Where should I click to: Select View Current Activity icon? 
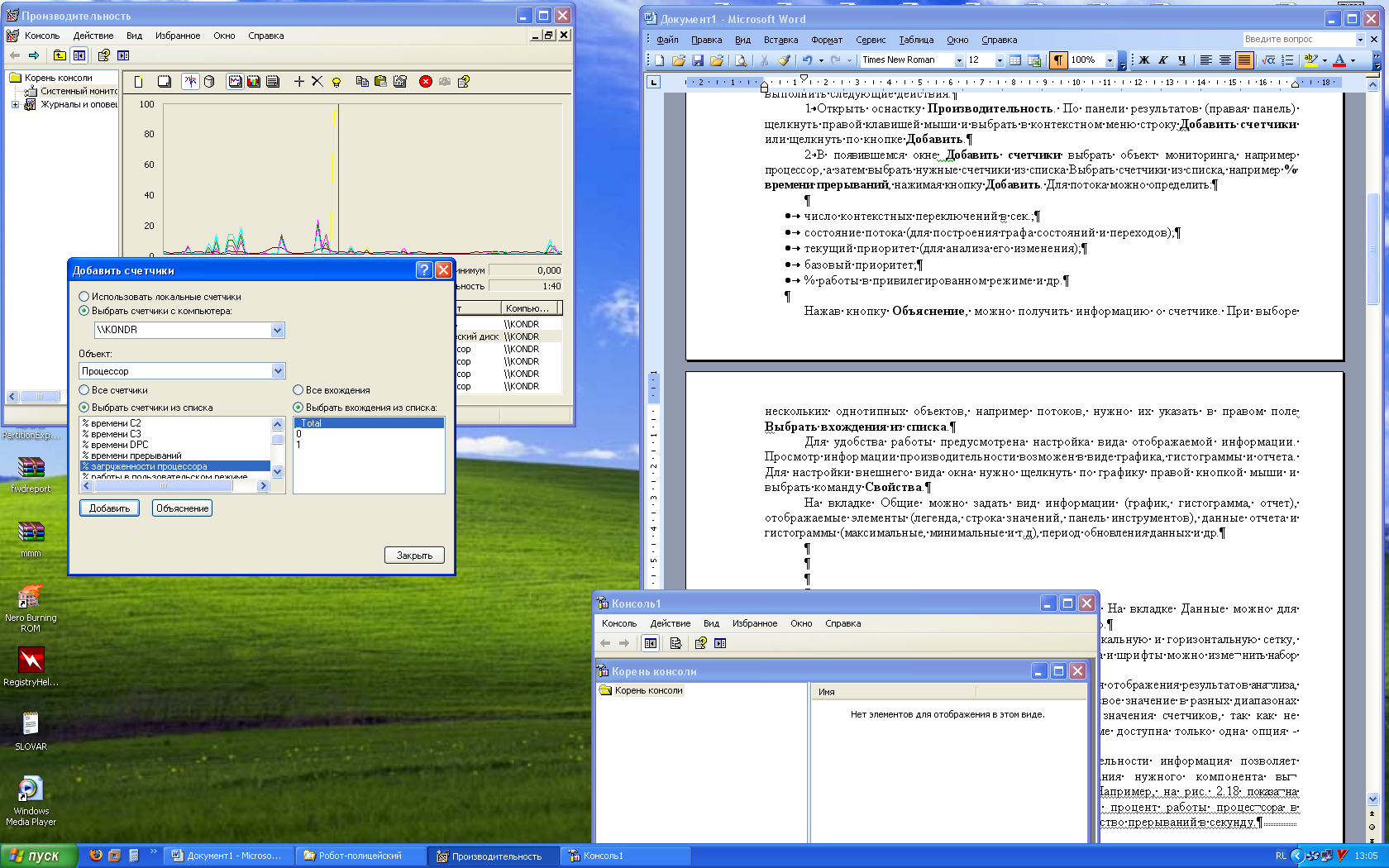click(x=191, y=81)
